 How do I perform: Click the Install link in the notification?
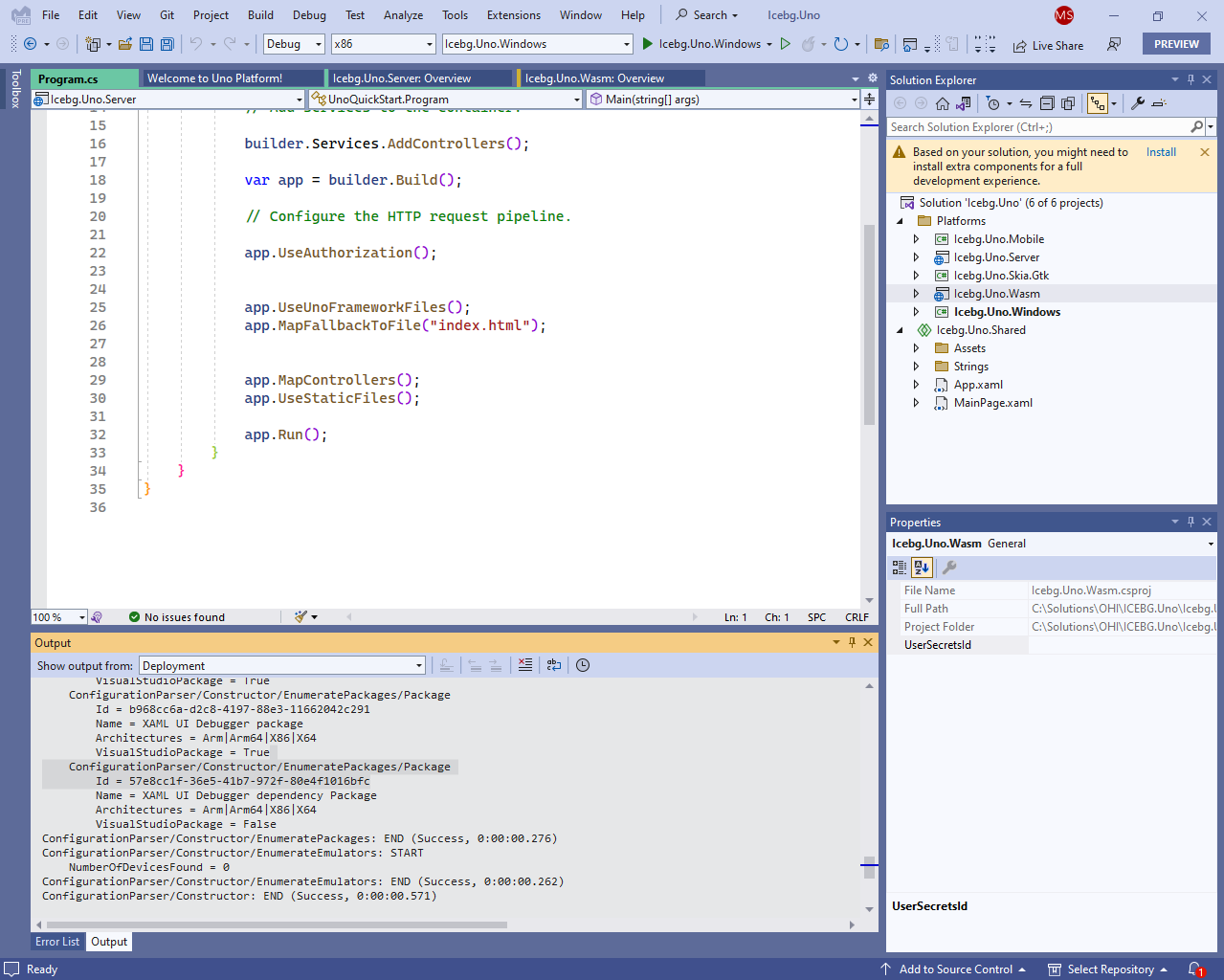(x=1161, y=152)
